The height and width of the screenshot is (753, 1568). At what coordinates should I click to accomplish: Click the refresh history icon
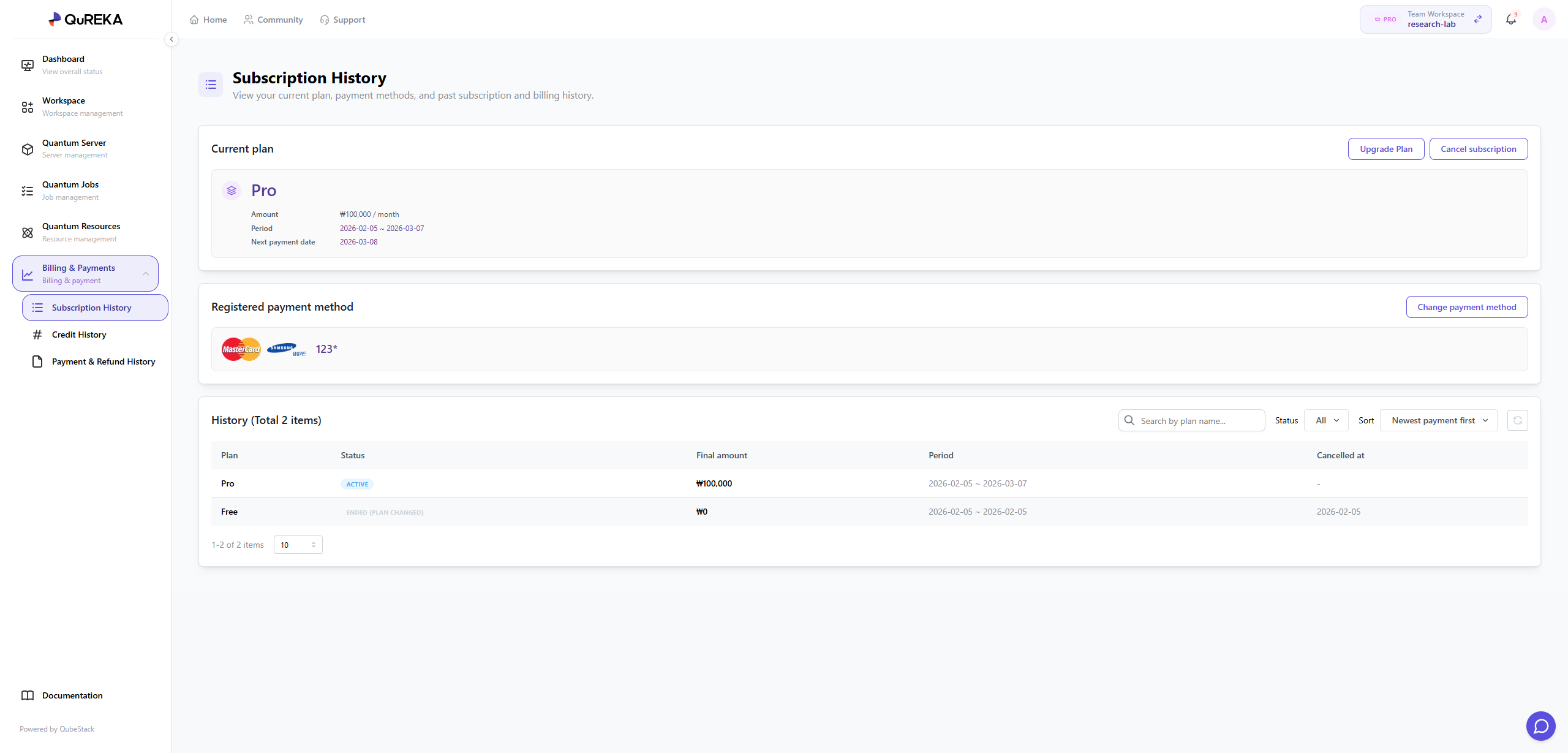pyautogui.click(x=1517, y=420)
